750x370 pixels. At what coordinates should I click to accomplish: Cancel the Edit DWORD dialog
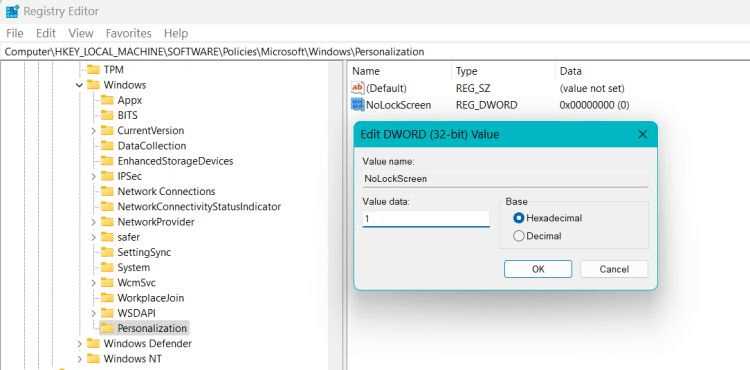pyautogui.click(x=614, y=269)
